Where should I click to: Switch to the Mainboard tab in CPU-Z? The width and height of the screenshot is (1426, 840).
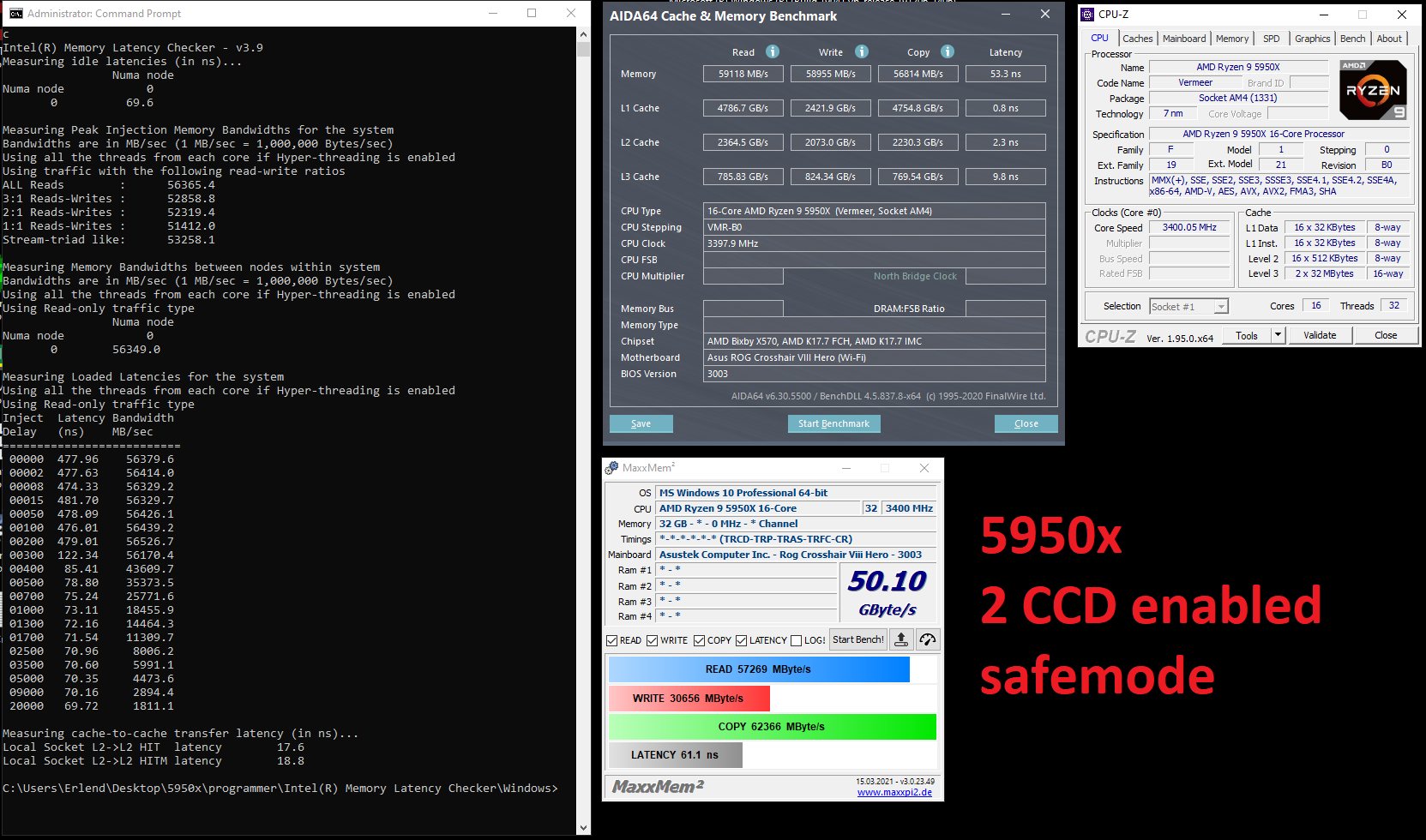click(1184, 39)
